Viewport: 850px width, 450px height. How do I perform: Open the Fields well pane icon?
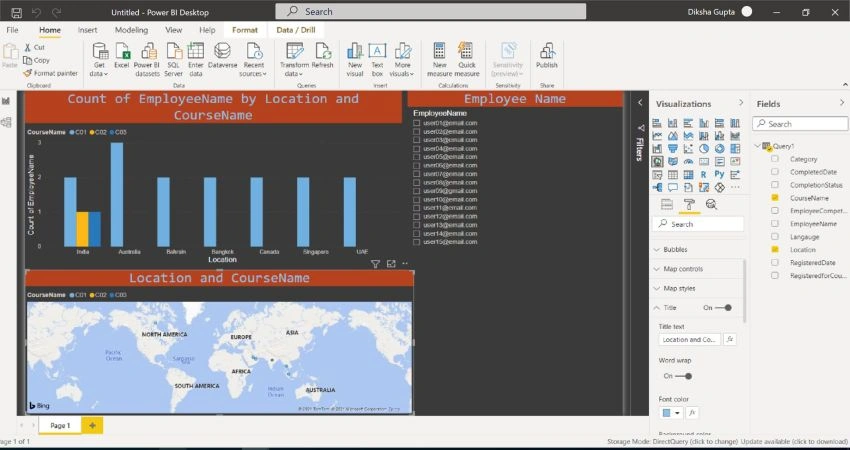point(667,204)
